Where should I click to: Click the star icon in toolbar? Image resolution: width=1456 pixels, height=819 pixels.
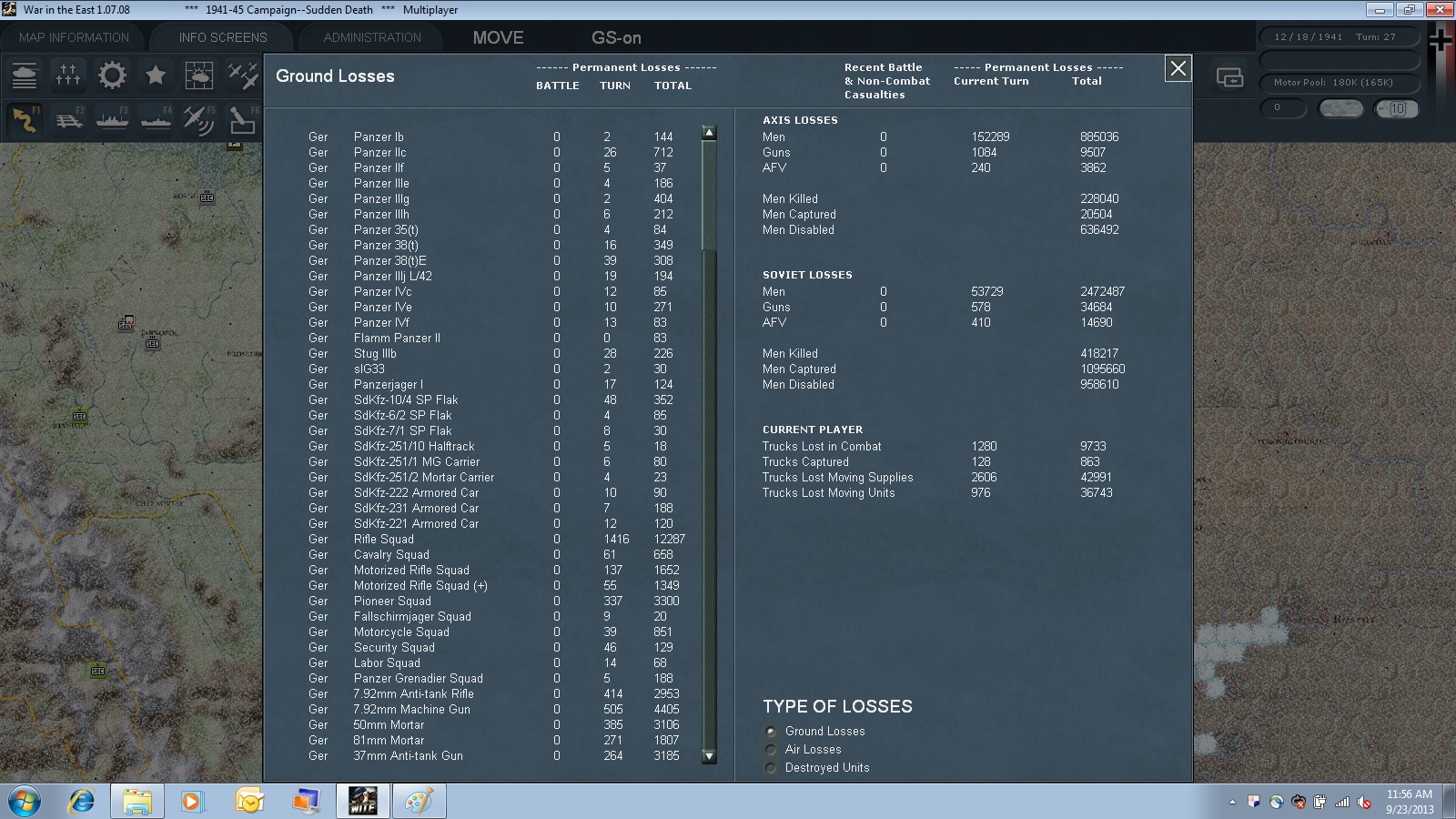[x=156, y=76]
